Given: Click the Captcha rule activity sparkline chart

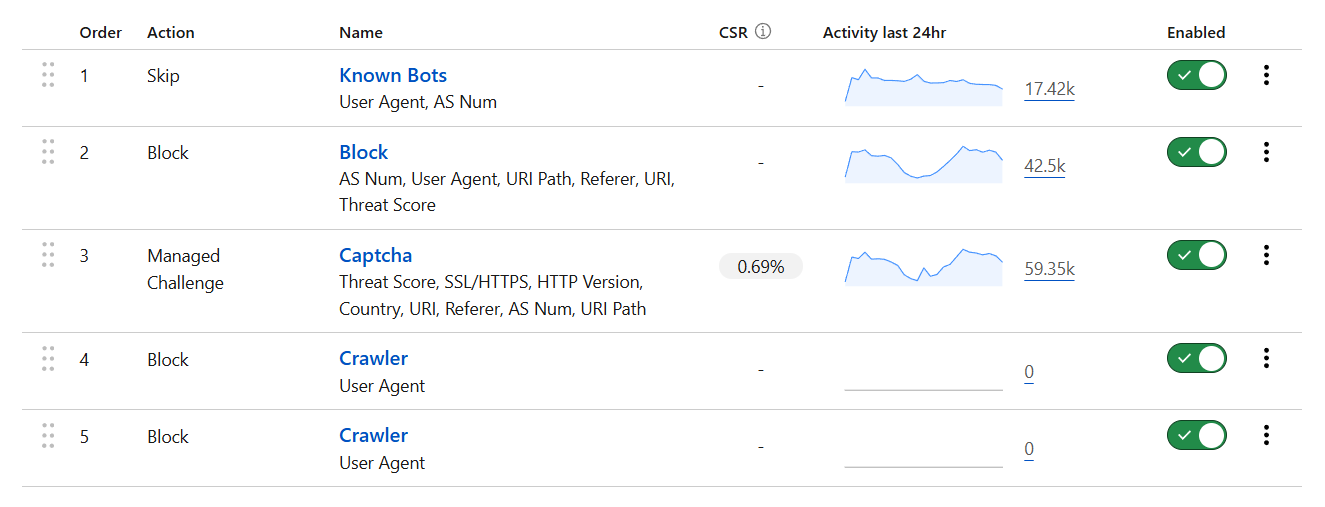Looking at the screenshot, I should point(923,267).
